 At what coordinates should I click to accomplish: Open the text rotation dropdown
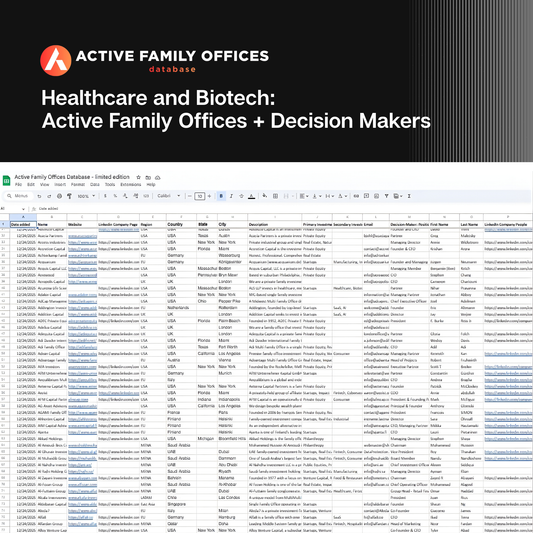coord(342,196)
